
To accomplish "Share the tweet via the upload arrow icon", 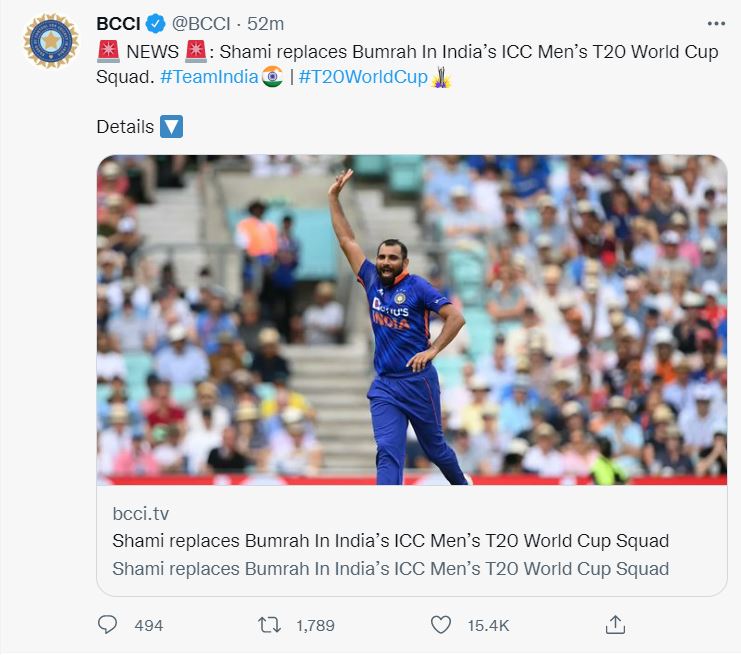I will [x=615, y=625].
